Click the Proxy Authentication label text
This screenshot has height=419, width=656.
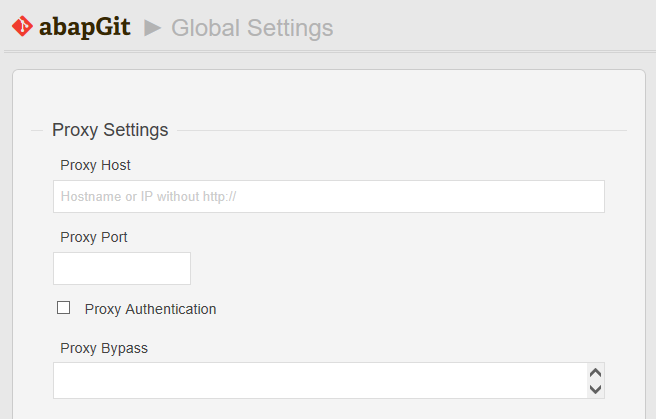coord(151,309)
